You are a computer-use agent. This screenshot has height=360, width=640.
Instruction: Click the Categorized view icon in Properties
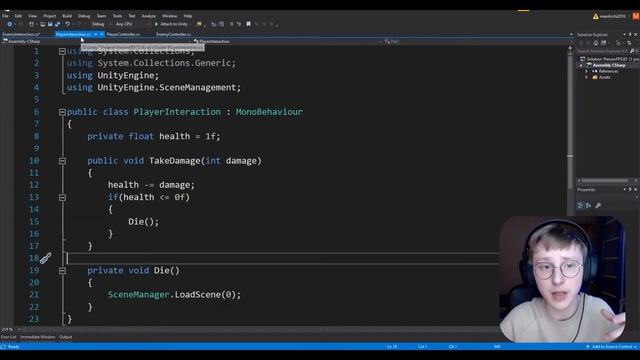click(580, 205)
